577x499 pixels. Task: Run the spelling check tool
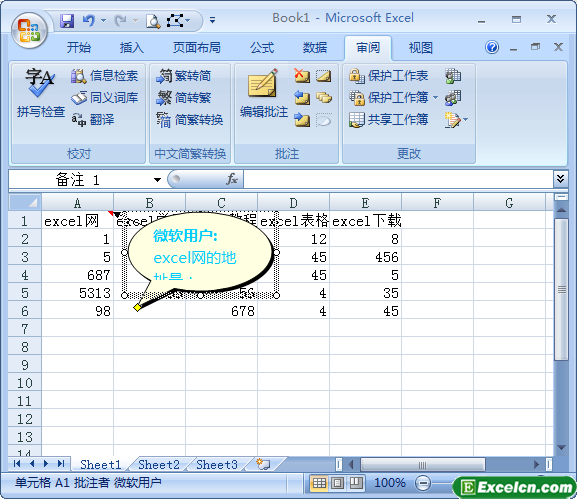coord(40,93)
